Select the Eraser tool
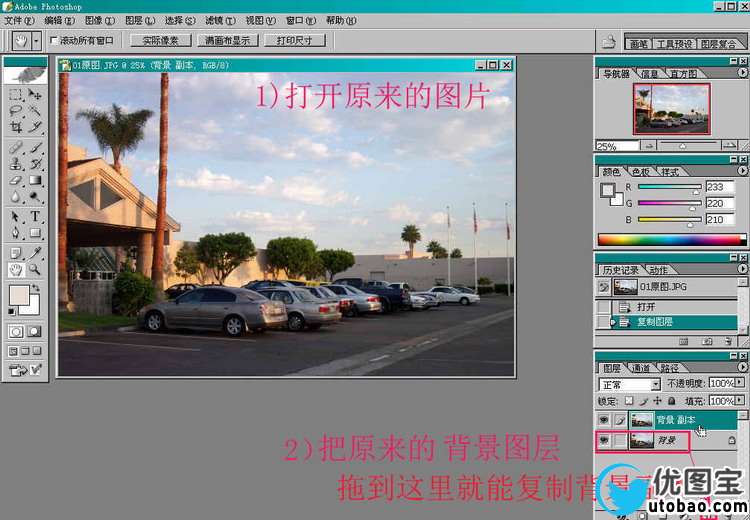Screen dimensions: 750x520 (16, 180)
